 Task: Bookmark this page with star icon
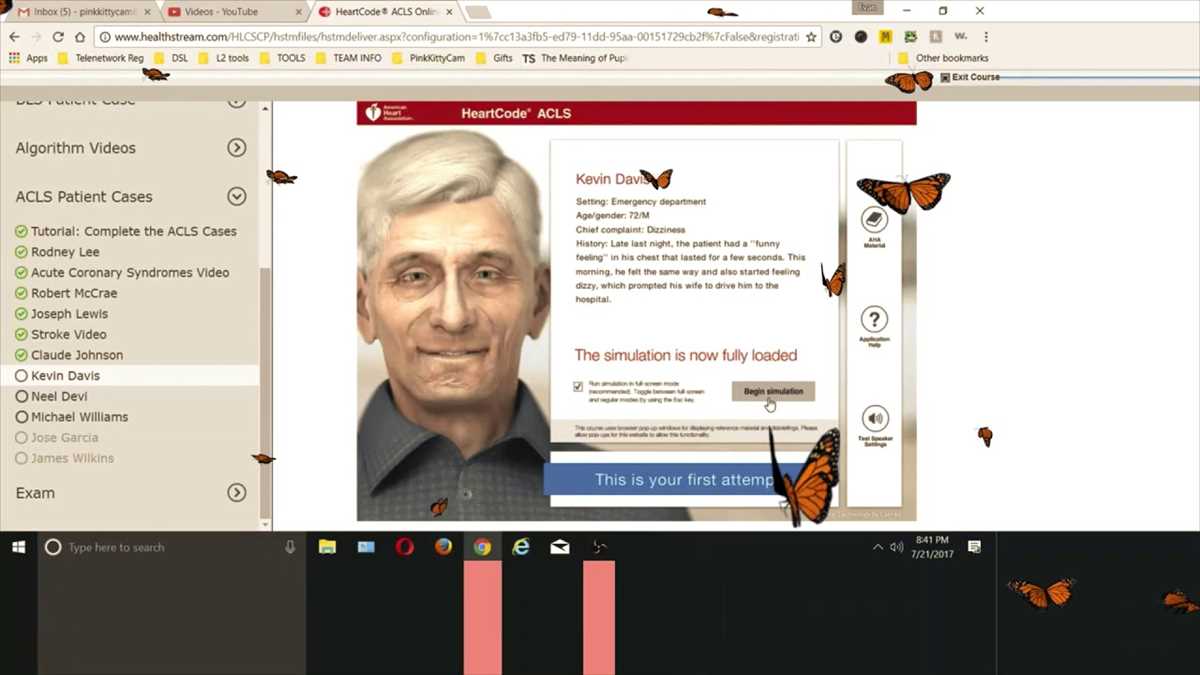tap(810, 36)
